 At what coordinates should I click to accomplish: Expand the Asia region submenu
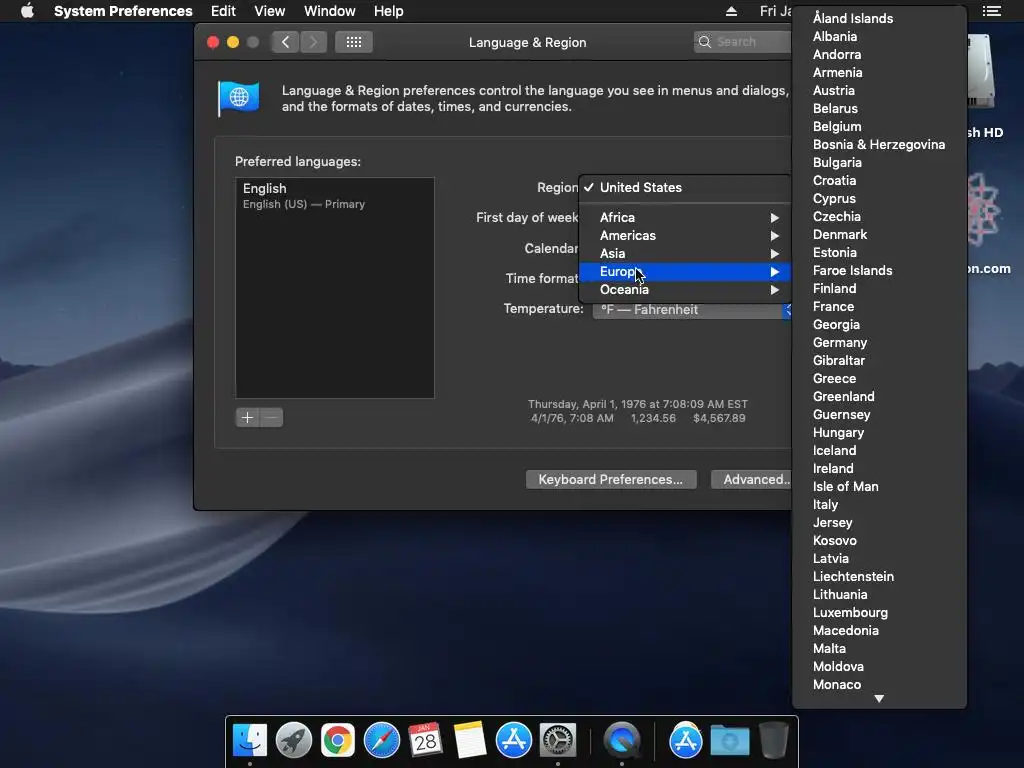(x=685, y=253)
